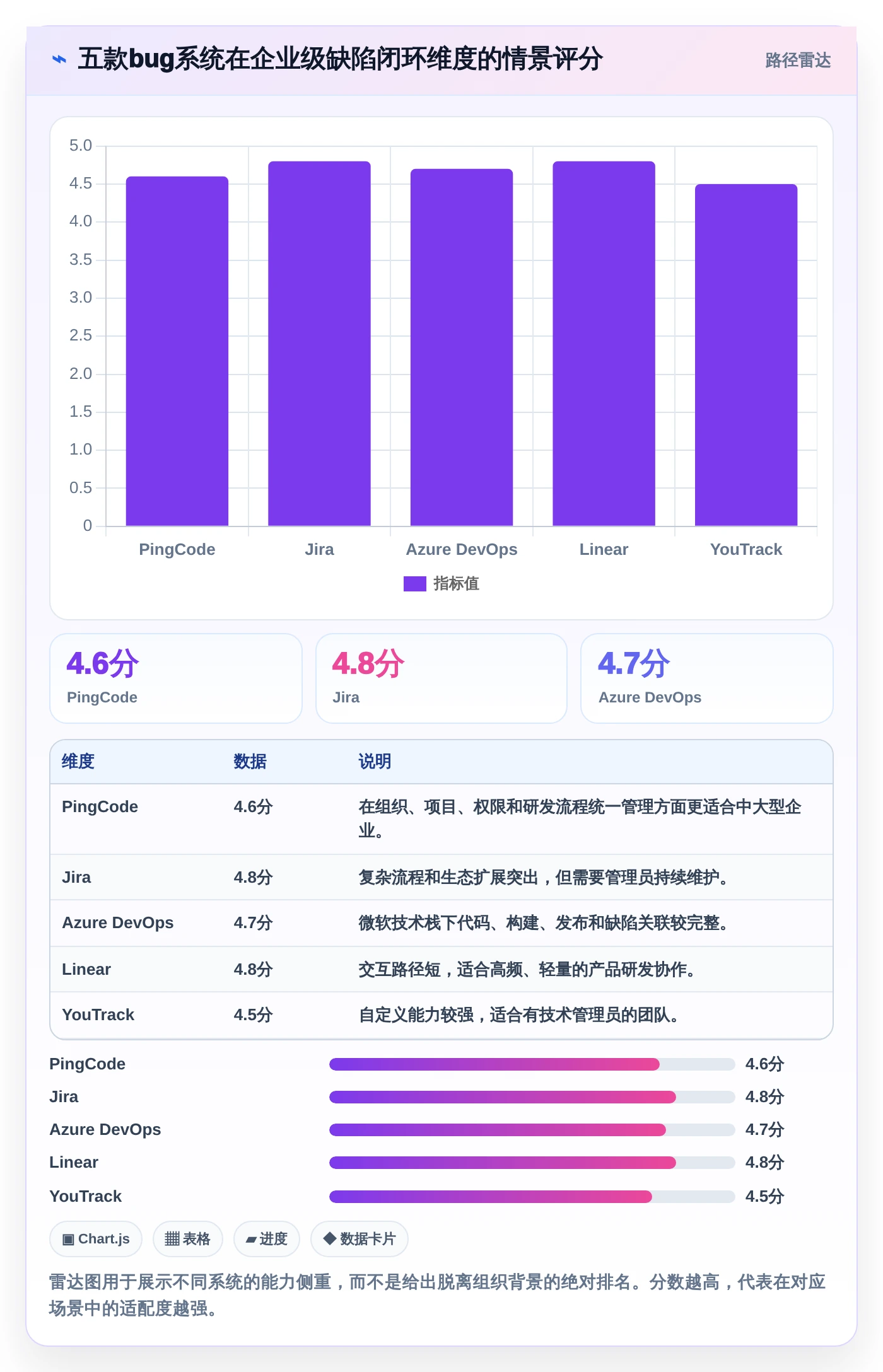The image size is (883, 1372).
Task: Click the Linear progress bar
Action: (x=532, y=1163)
